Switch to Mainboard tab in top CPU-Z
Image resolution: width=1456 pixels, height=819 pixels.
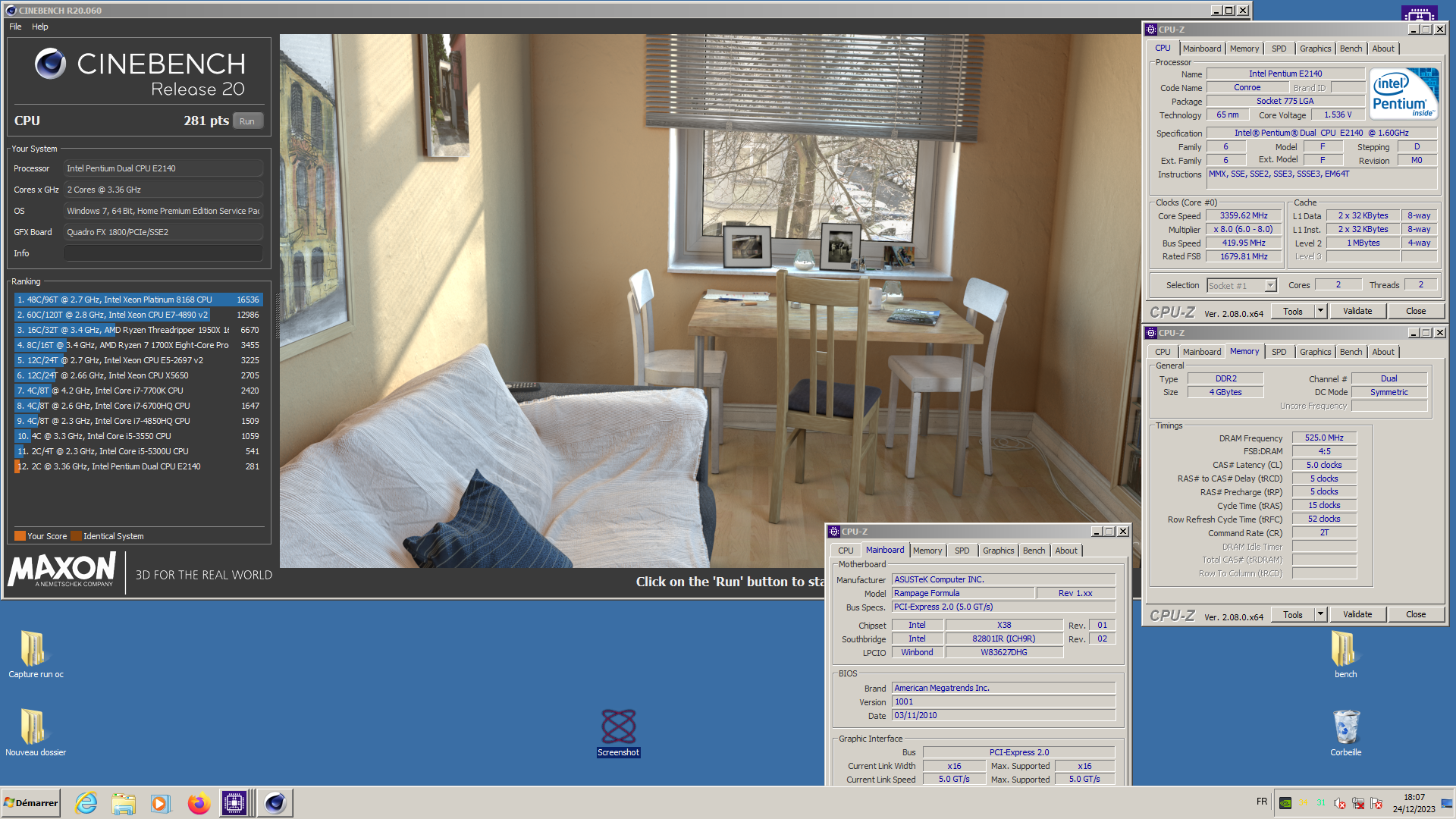click(1202, 49)
